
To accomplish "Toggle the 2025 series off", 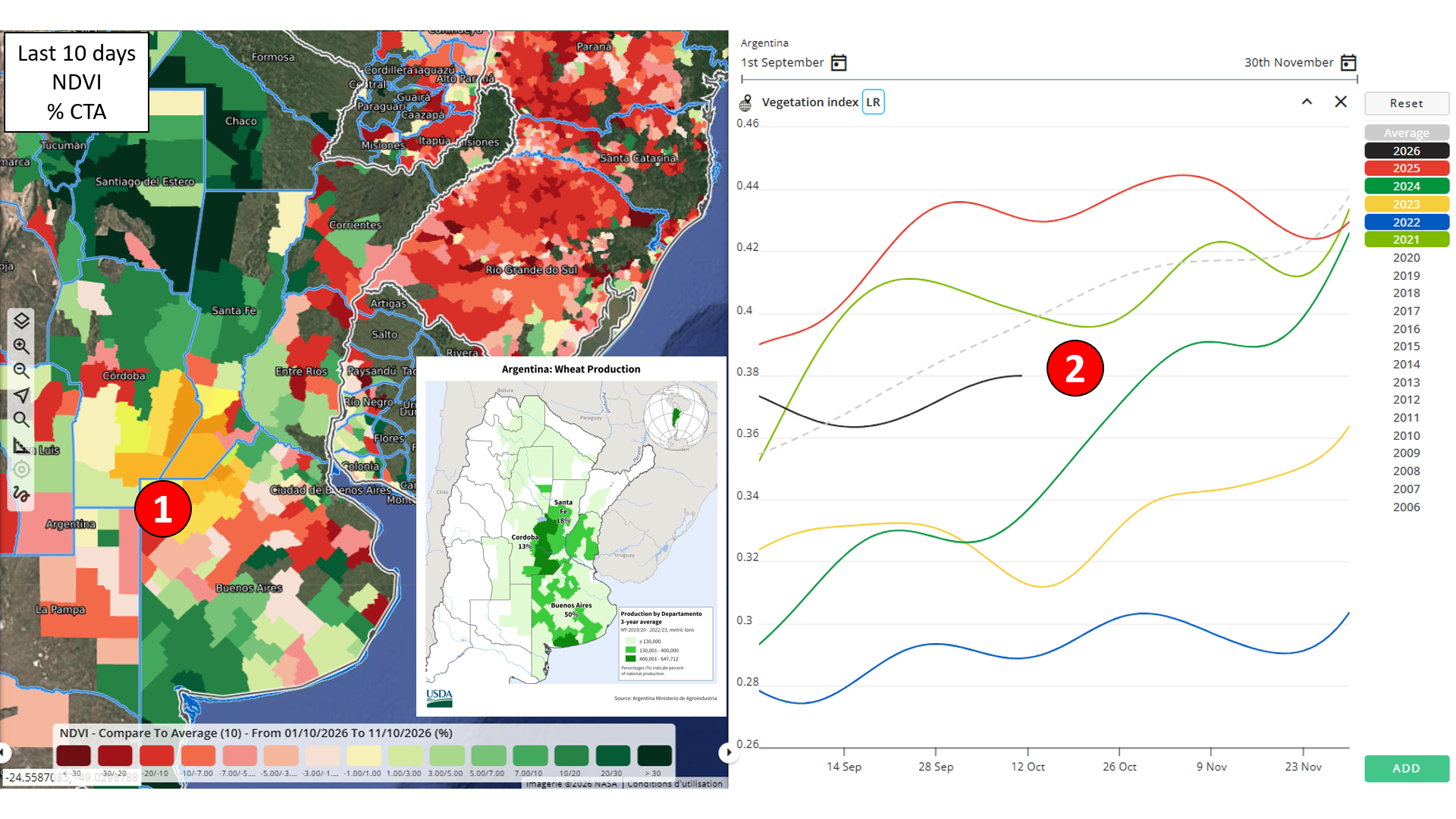I will click(1407, 168).
